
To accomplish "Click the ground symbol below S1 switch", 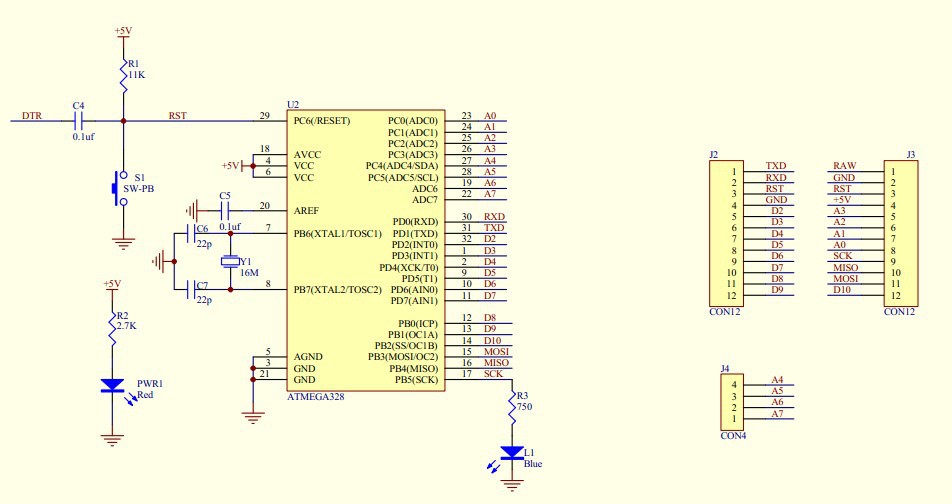I will click(x=123, y=241).
